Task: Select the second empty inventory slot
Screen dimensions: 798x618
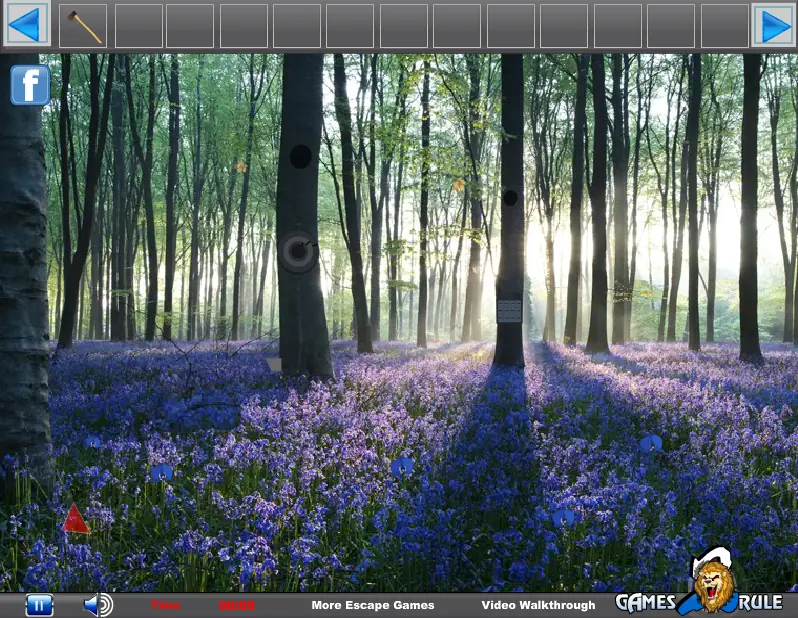Action: click(190, 26)
